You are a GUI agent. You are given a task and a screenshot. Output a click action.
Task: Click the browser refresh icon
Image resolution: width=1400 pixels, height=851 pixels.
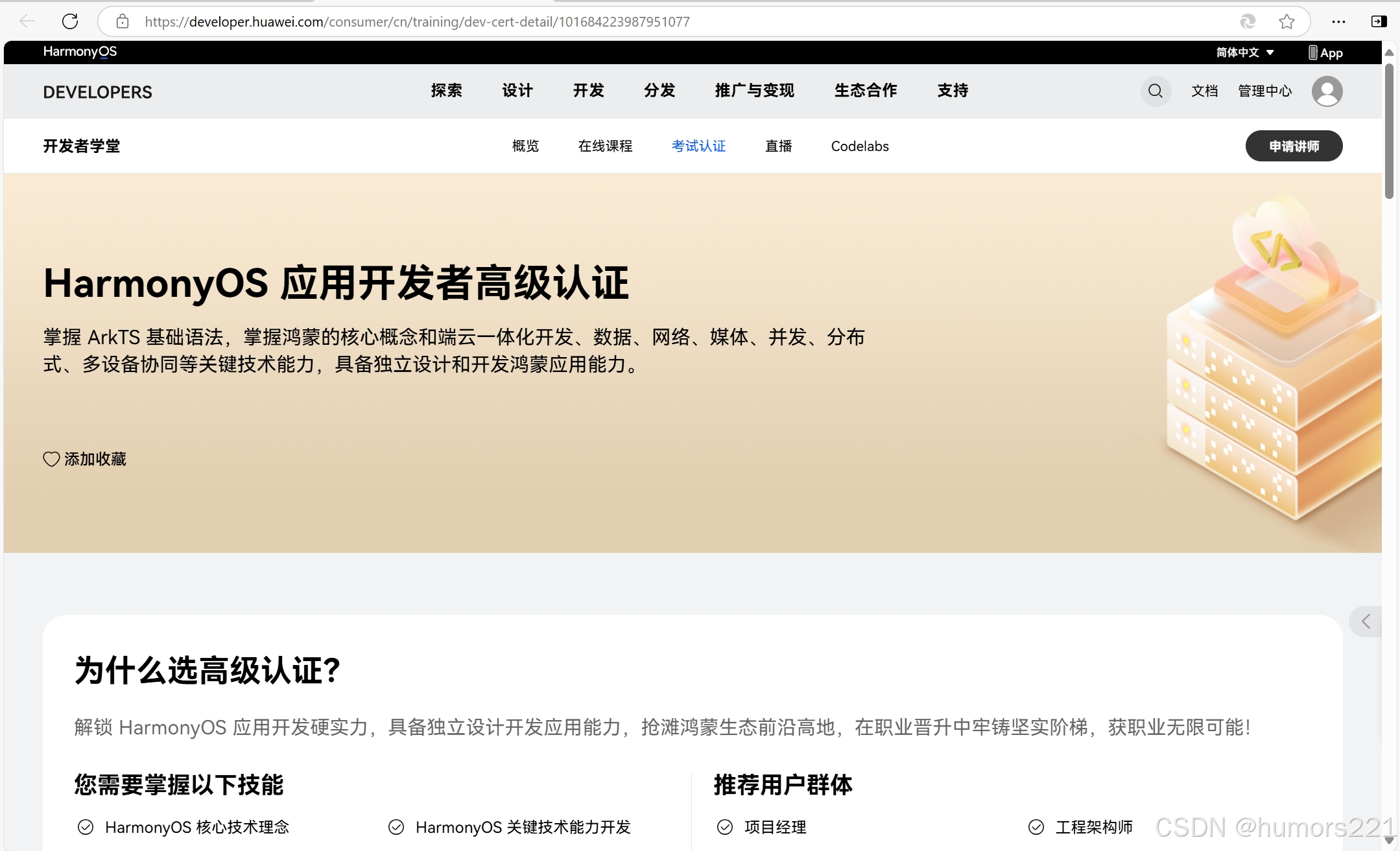70,21
